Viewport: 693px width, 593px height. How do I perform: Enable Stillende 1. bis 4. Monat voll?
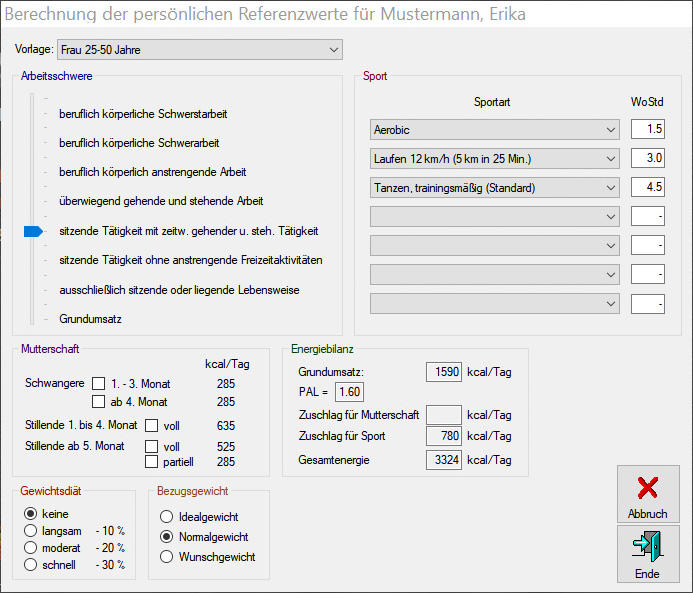pyautogui.click(x=152, y=426)
